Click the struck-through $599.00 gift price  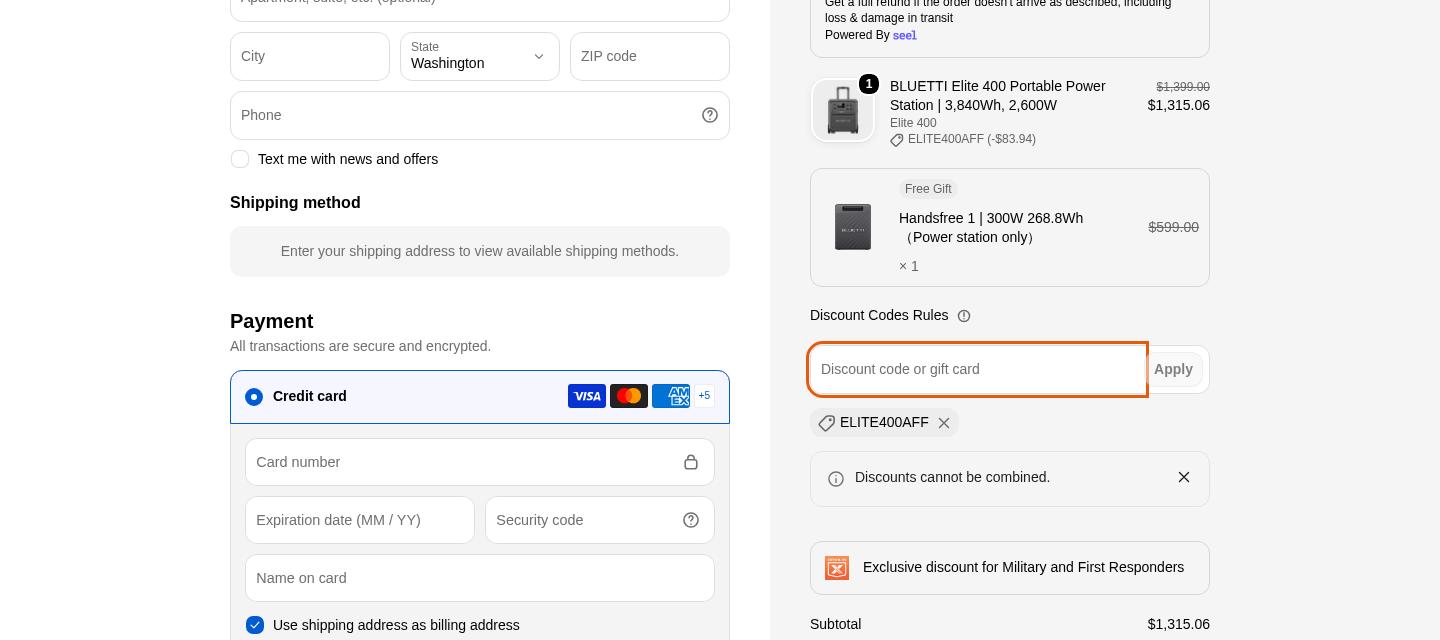[1173, 227]
